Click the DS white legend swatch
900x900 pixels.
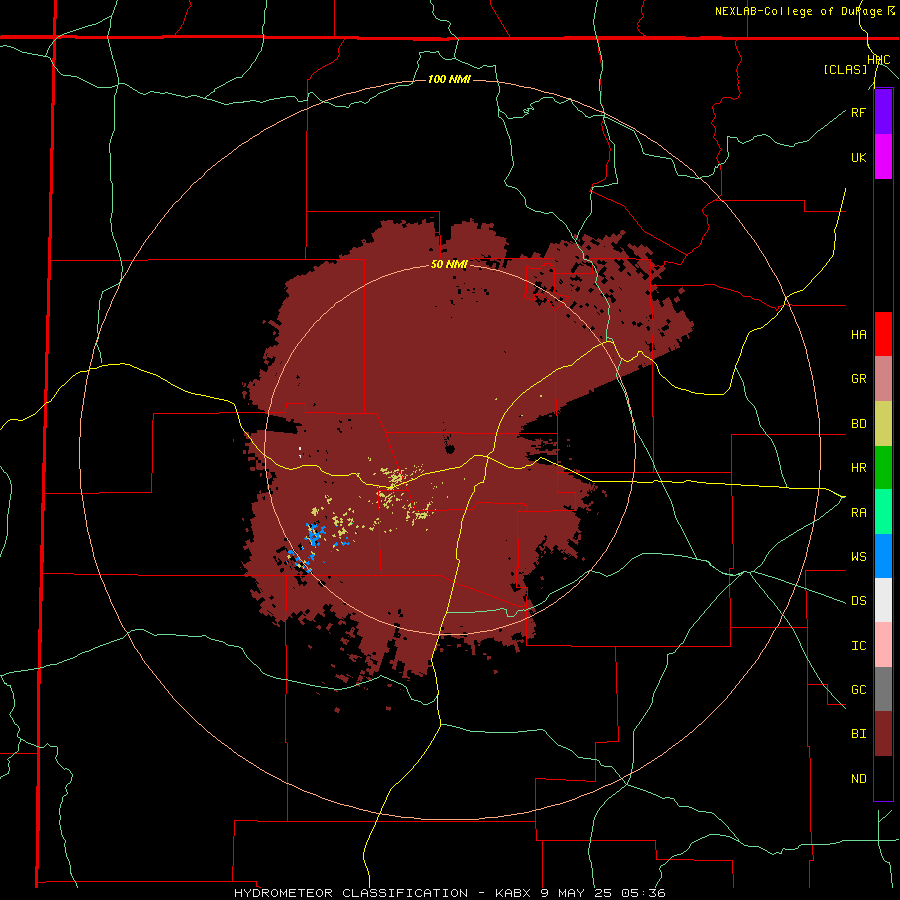pyautogui.click(x=883, y=600)
